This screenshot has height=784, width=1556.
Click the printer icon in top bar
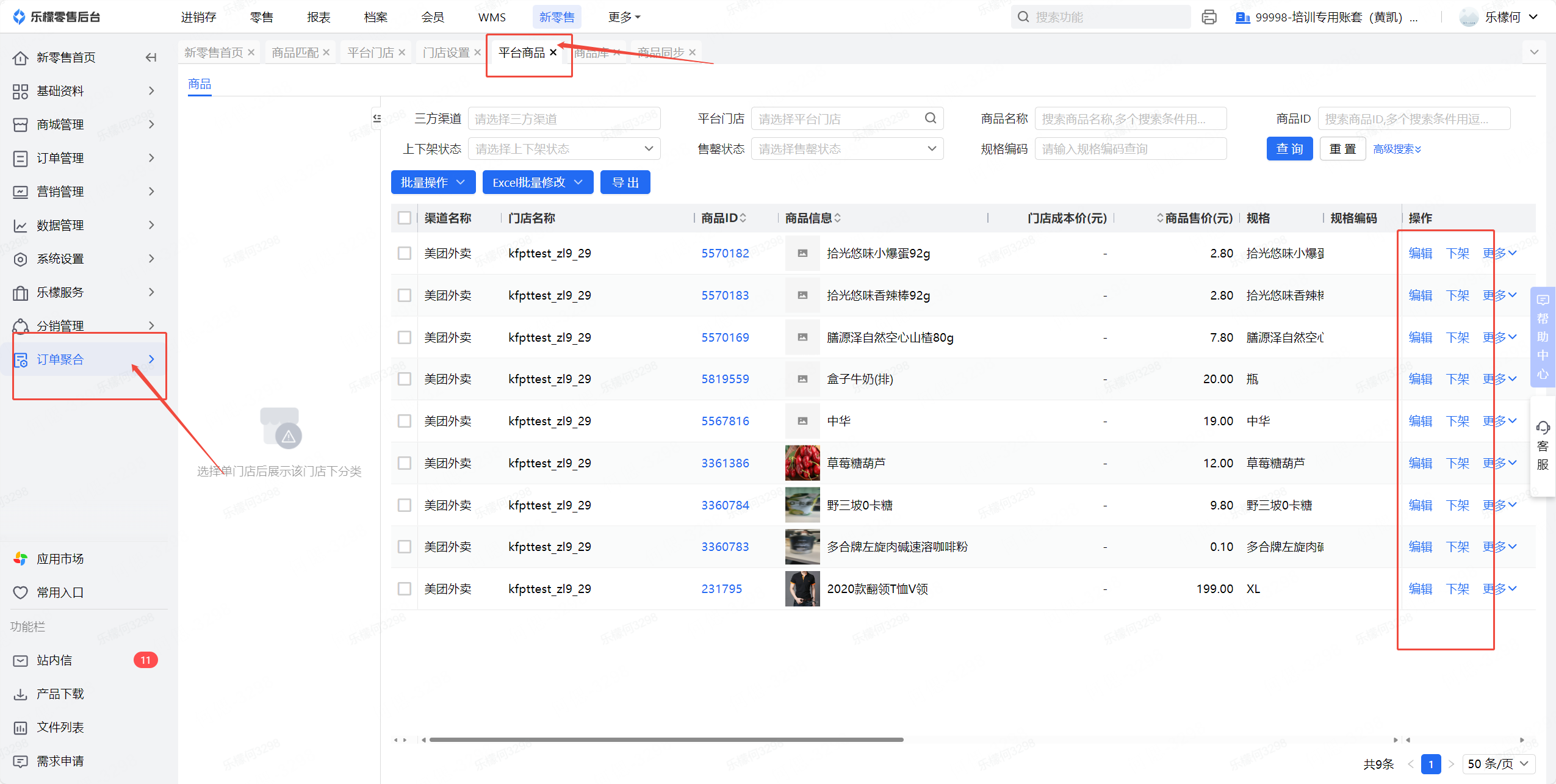tap(1209, 17)
